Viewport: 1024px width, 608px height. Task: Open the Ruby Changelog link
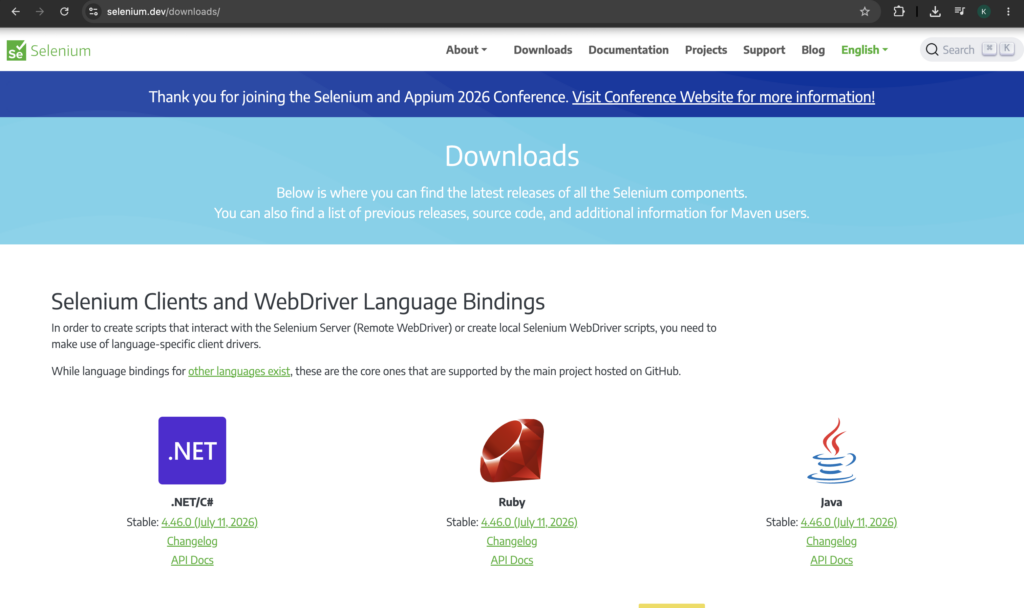point(512,541)
